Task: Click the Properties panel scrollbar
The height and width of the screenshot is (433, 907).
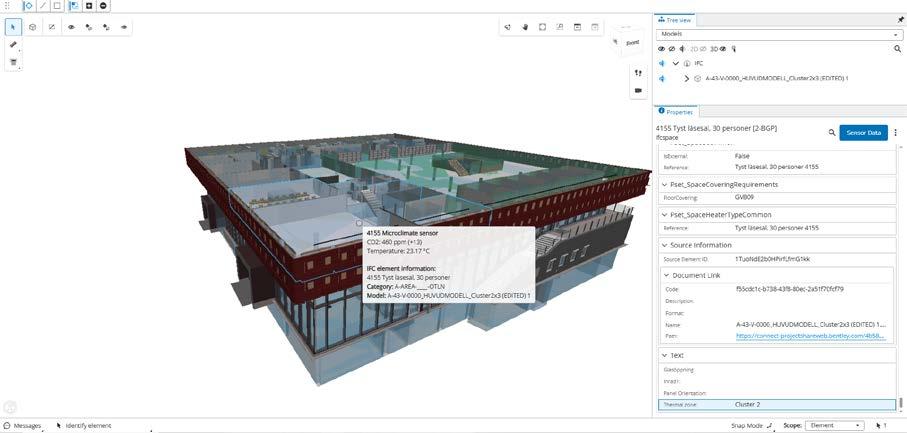Action: click(900, 402)
